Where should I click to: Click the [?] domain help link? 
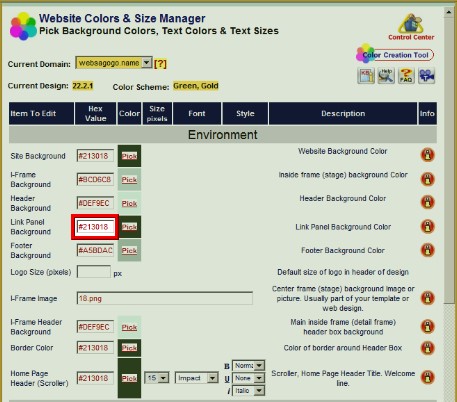pyautogui.click(x=160, y=63)
